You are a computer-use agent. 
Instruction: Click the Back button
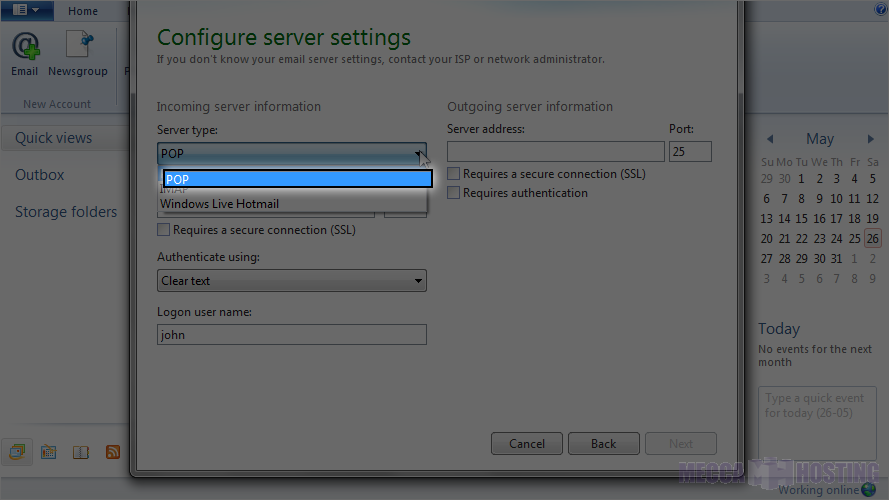[x=603, y=444]
